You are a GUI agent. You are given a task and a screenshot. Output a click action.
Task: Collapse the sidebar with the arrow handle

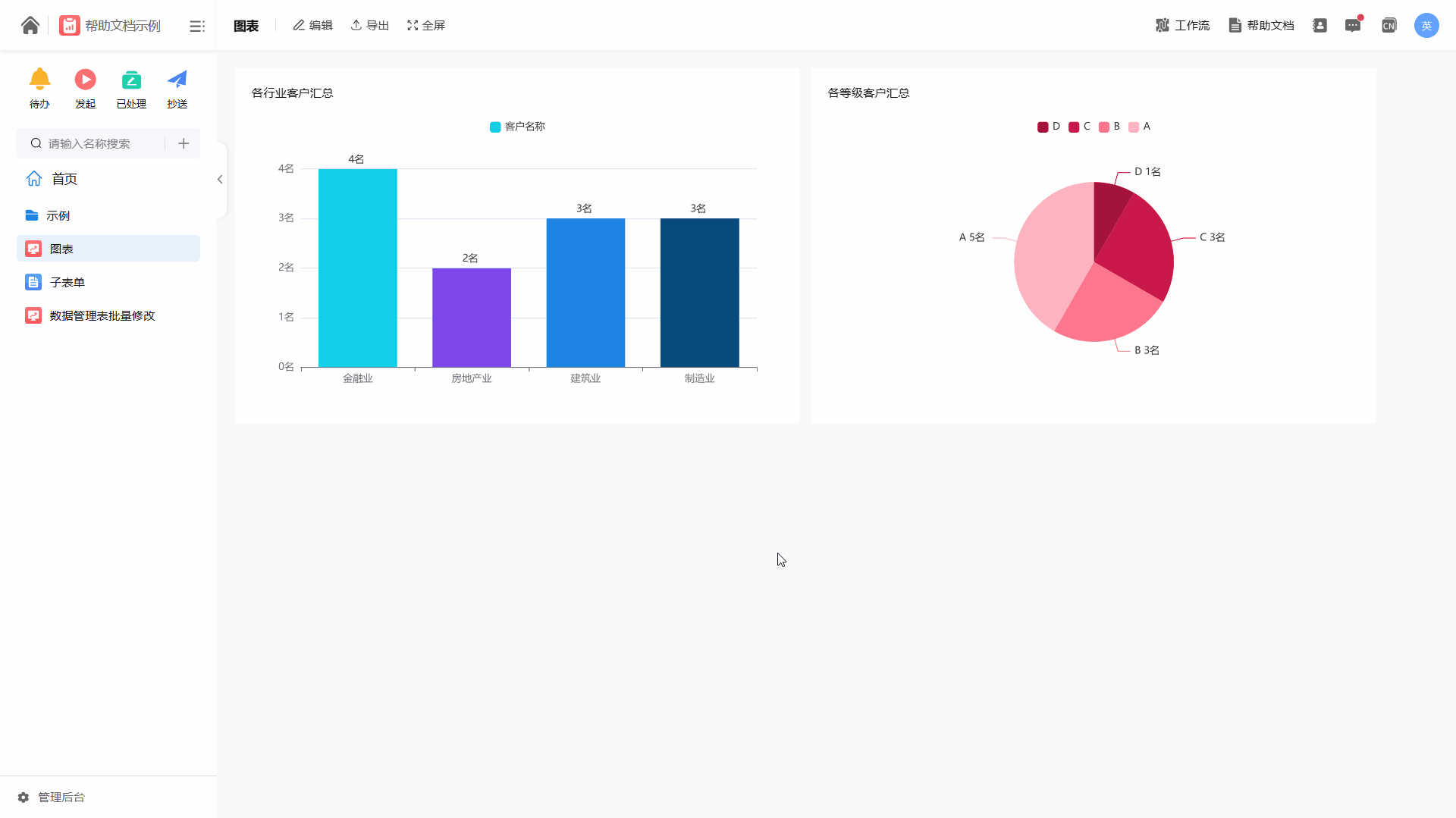(x=220, y=180)
